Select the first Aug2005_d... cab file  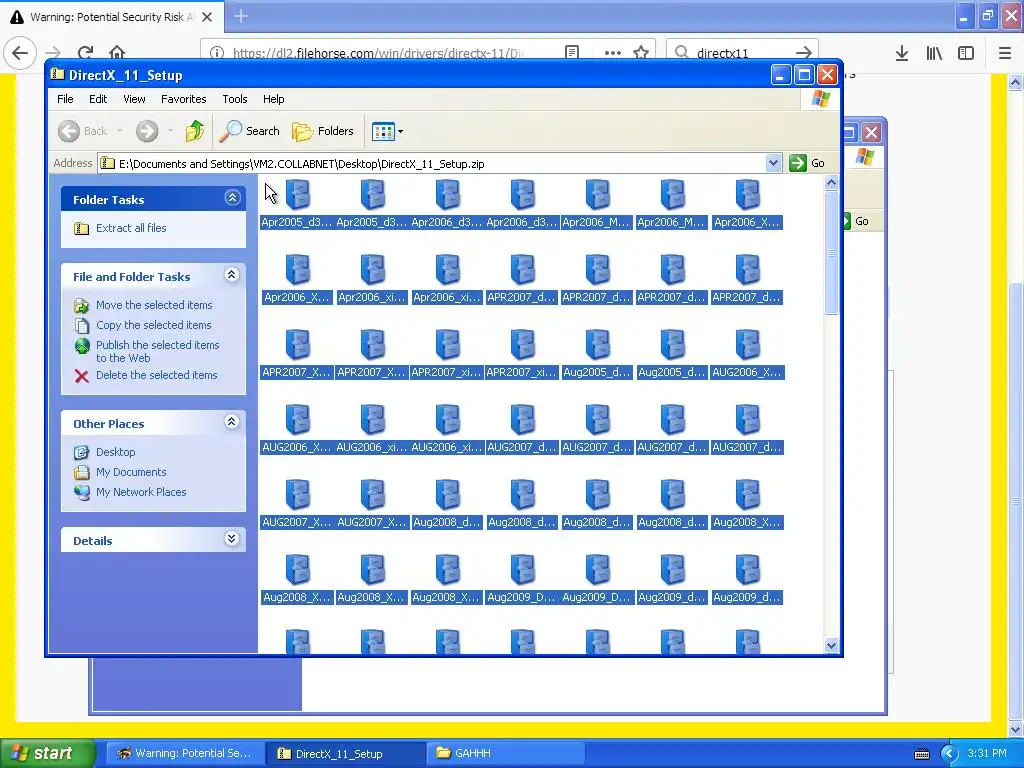click(x=598, y=354)
